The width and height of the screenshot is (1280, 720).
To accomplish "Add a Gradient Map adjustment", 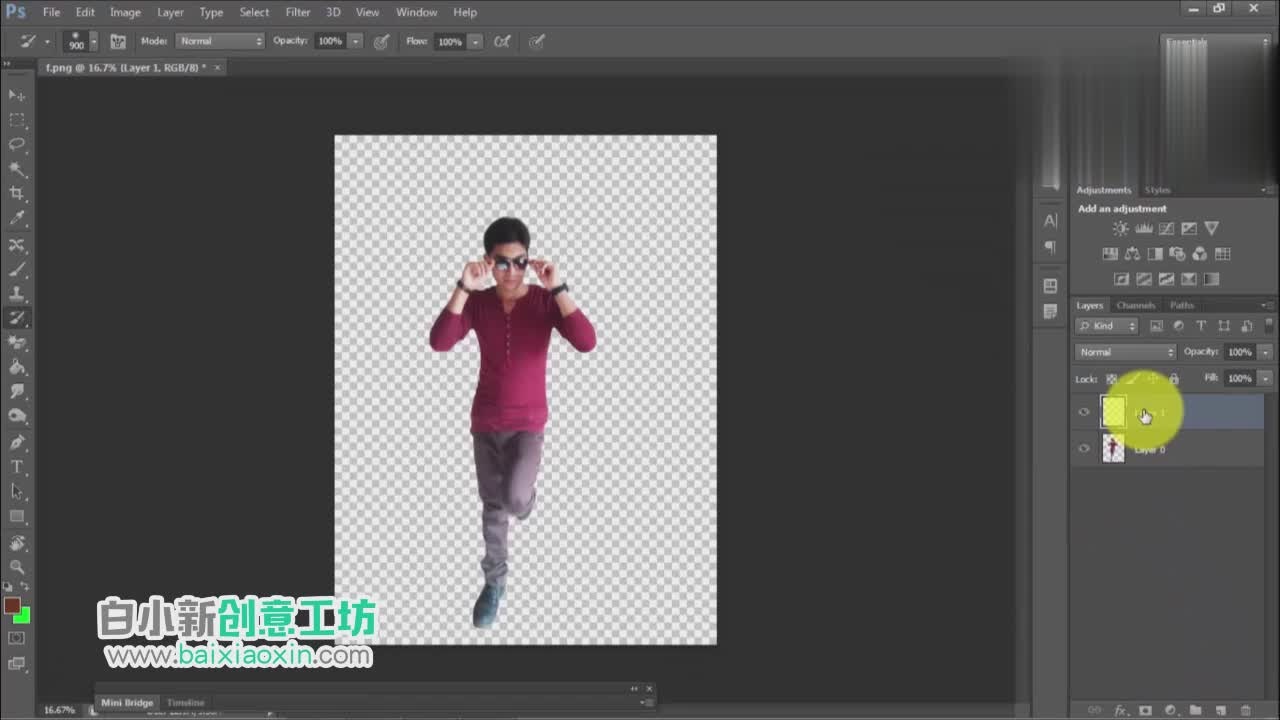I will point(1212,280).
